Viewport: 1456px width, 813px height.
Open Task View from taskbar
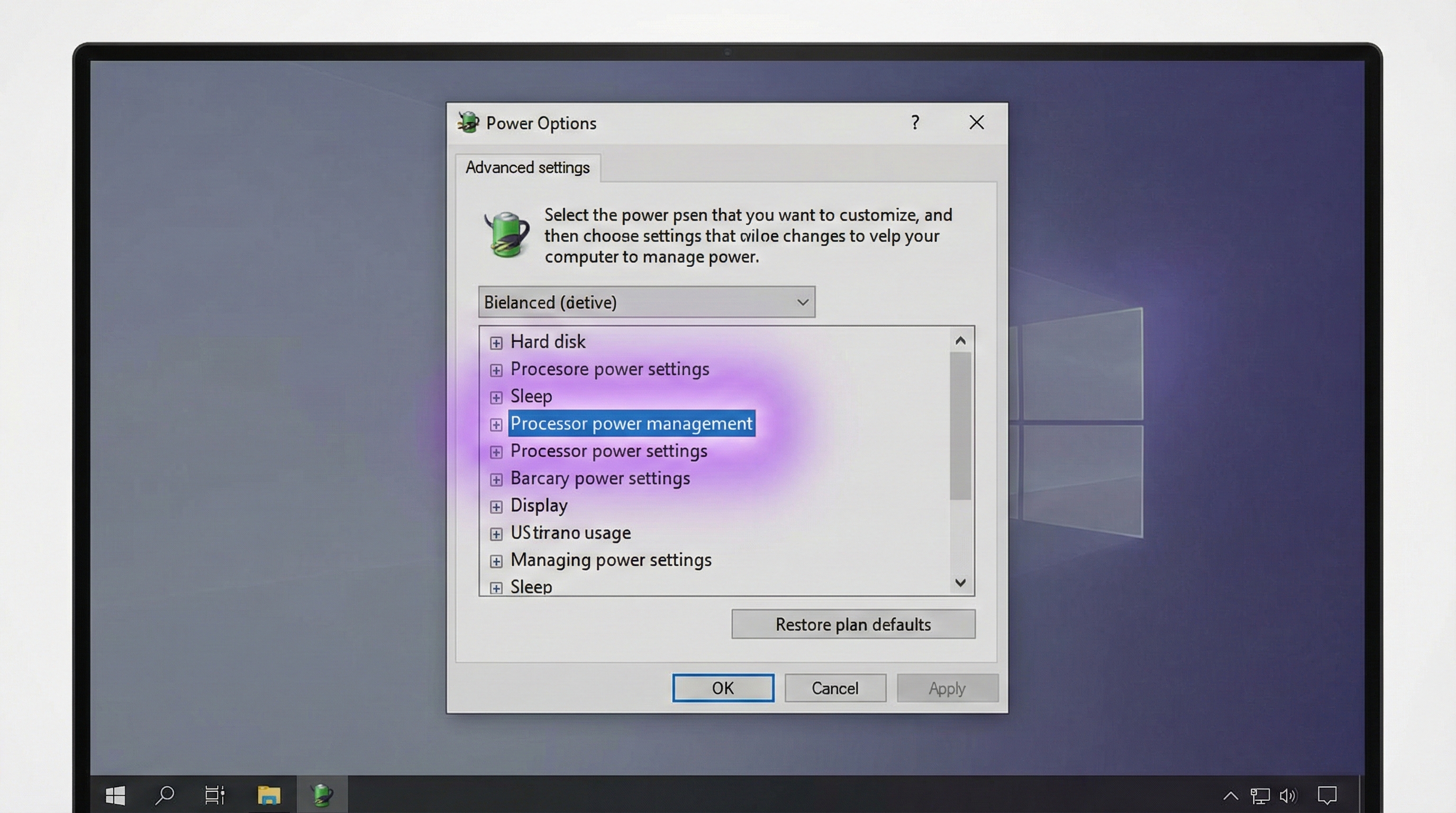[214, 795]
